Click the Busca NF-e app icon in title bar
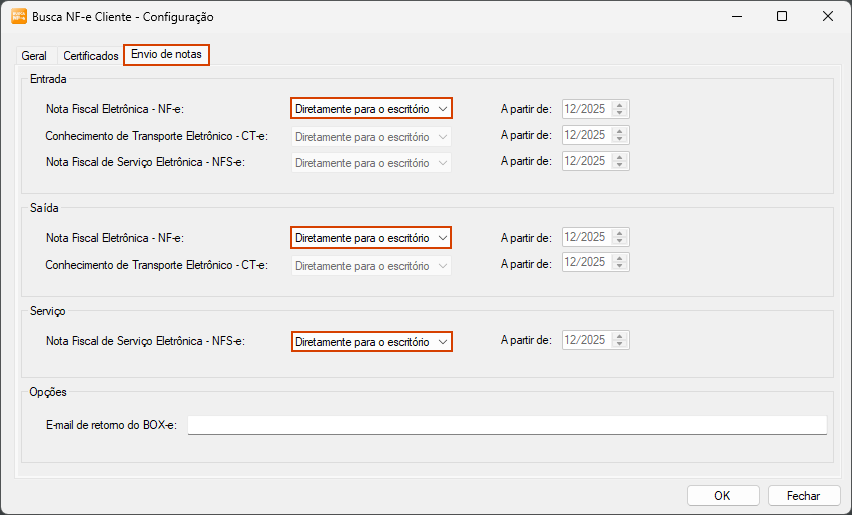The height and width of the screenshot is (515, 852). click(18, 16)
